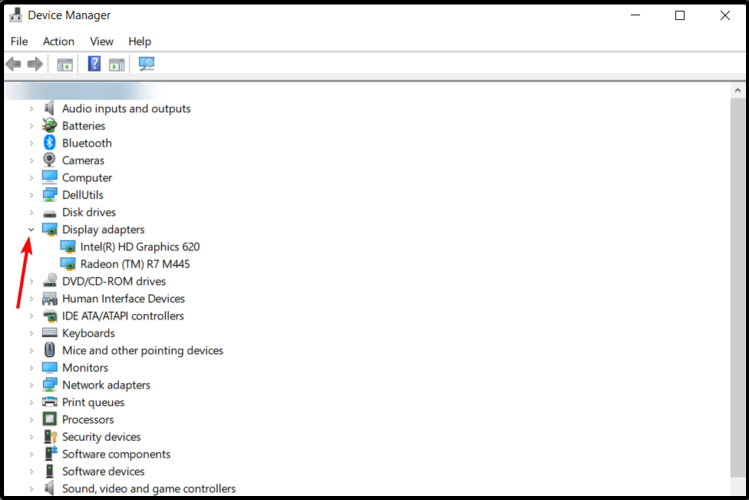Click the Computer monitor icon
Image resolution: width=749 pixels, height=500 pixels.
tap(50, 177)
